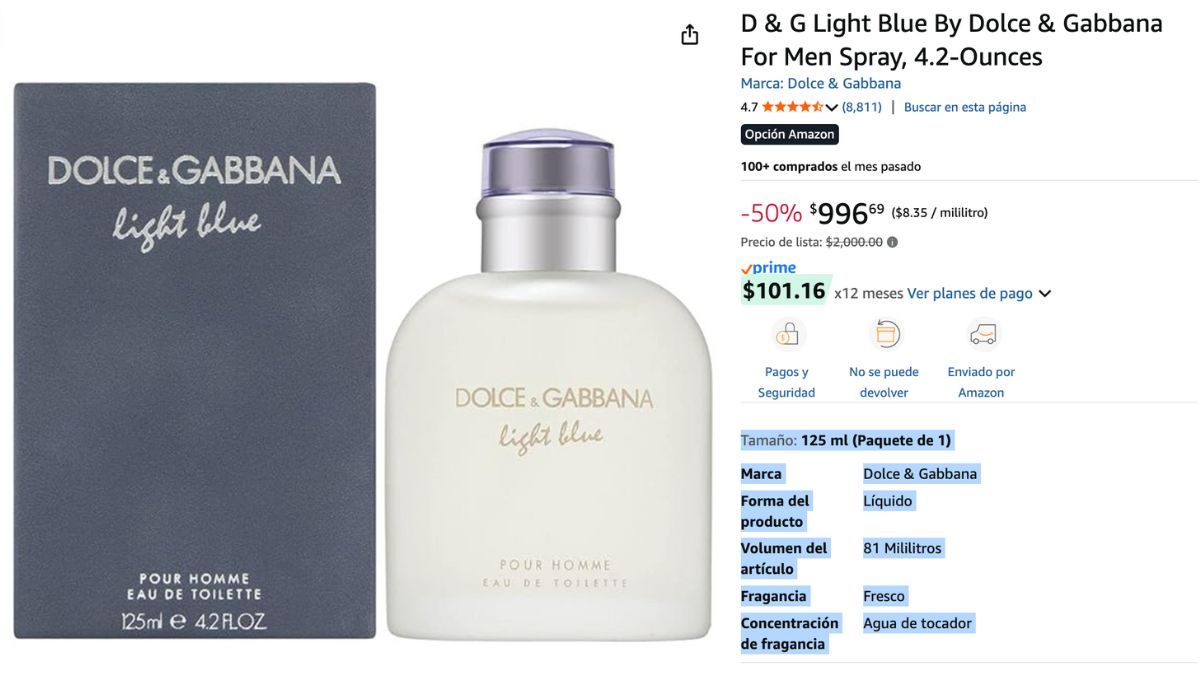Viewport: 1200px width, 675px height.
Task: Click the No se puede devolver text
Action: tap(884, 382)
